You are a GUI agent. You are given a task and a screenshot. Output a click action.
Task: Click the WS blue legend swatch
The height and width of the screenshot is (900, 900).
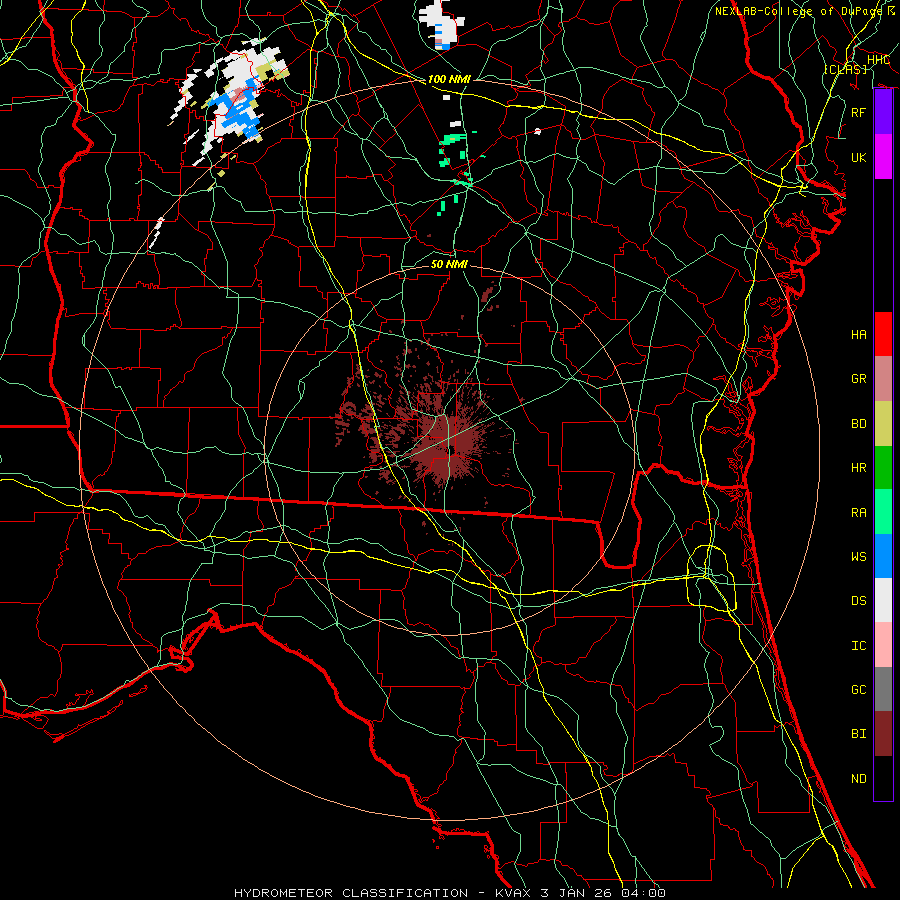(883, 556)
